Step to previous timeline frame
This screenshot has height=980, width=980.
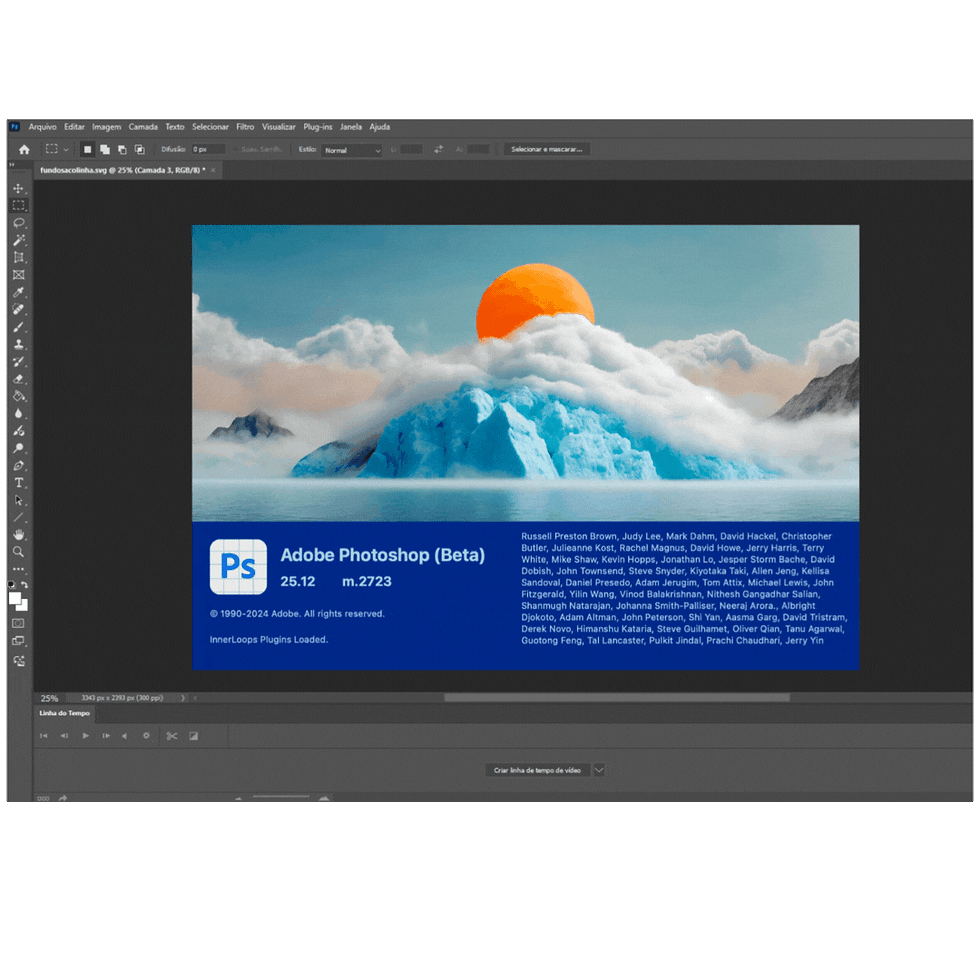[x=64, y=736]
